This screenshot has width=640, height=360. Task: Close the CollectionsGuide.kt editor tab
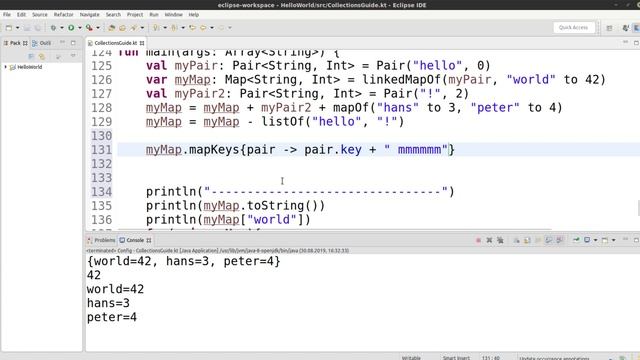coord(142,43)
